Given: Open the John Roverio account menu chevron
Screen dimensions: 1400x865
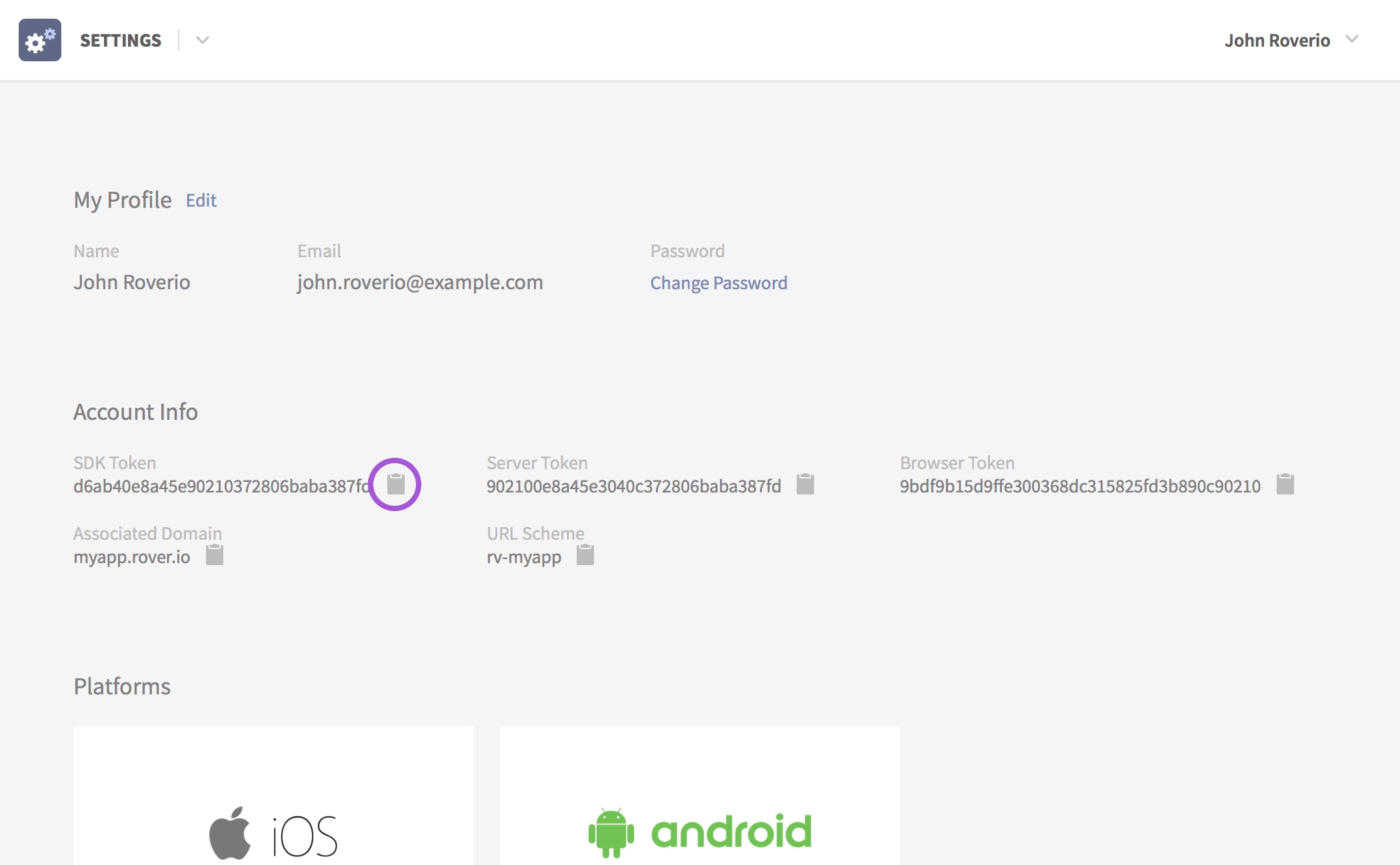Looking at the screenshot, I should pos(1352,39).
